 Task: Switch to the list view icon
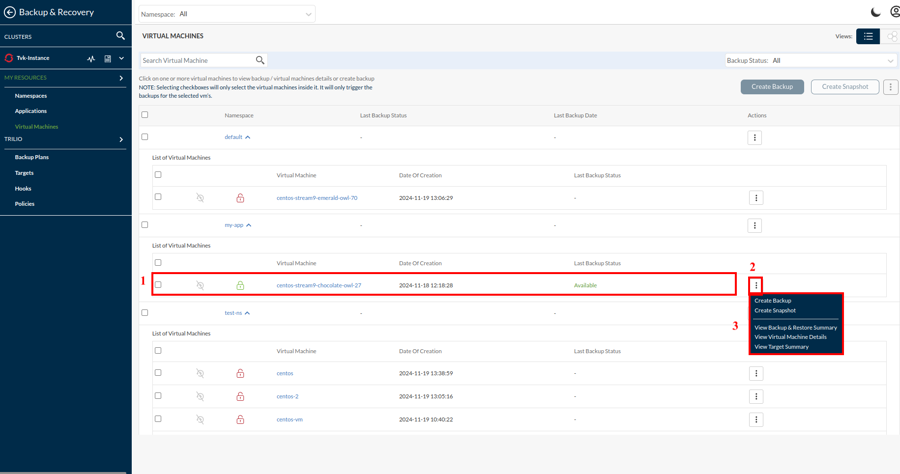pyautogui.click(x=868, y=37)
